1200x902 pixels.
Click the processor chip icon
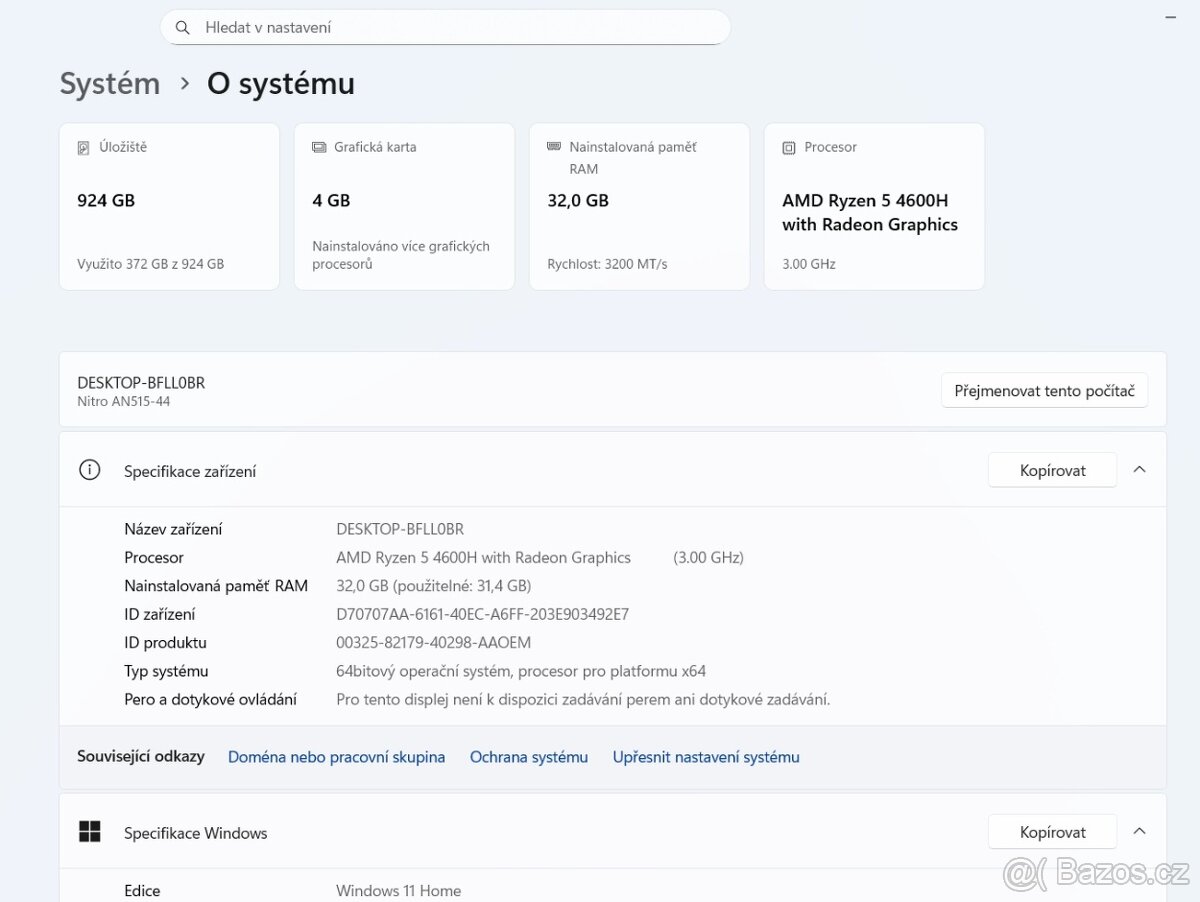pos(789,147)
